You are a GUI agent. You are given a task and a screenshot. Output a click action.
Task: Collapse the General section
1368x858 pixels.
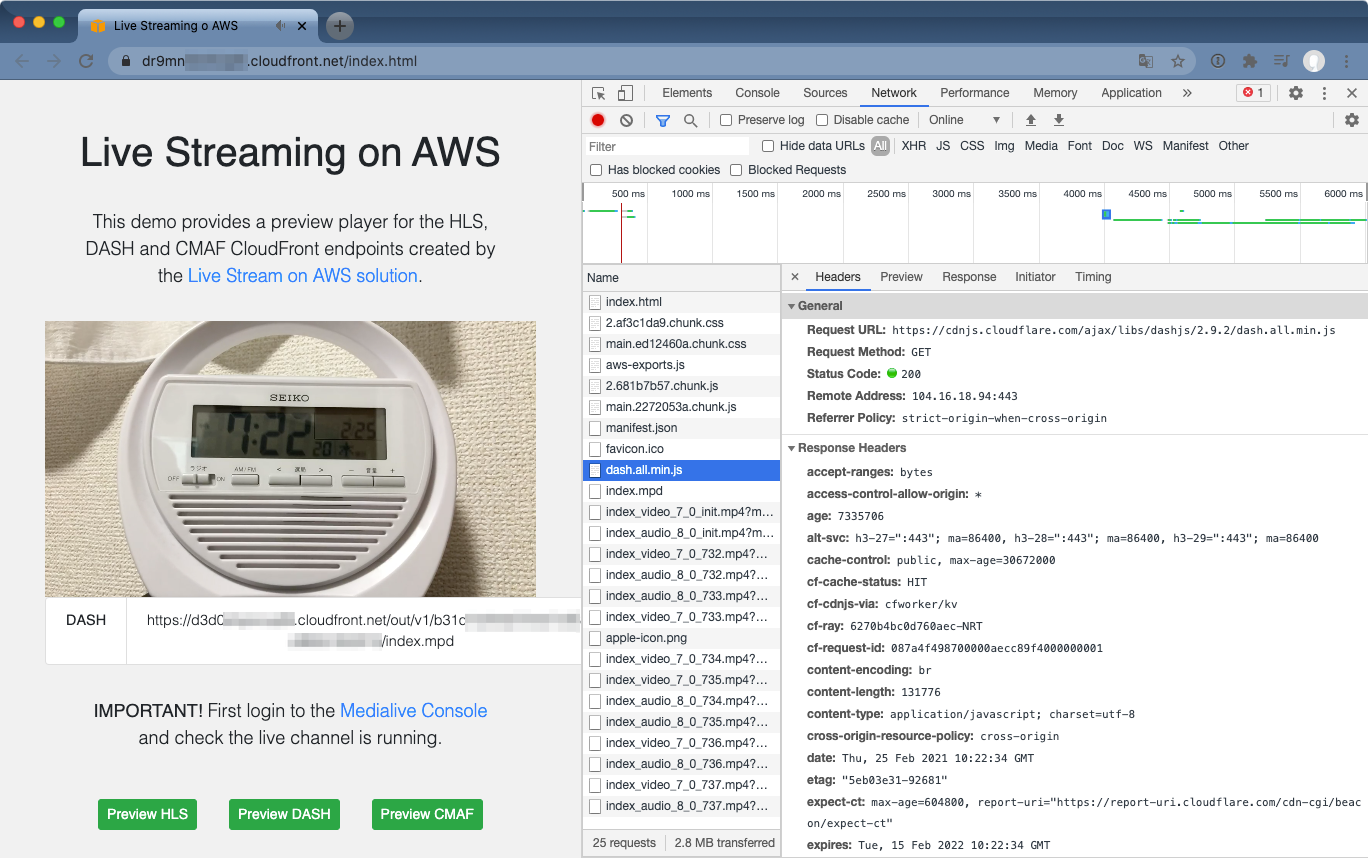[x=791, y=305]
